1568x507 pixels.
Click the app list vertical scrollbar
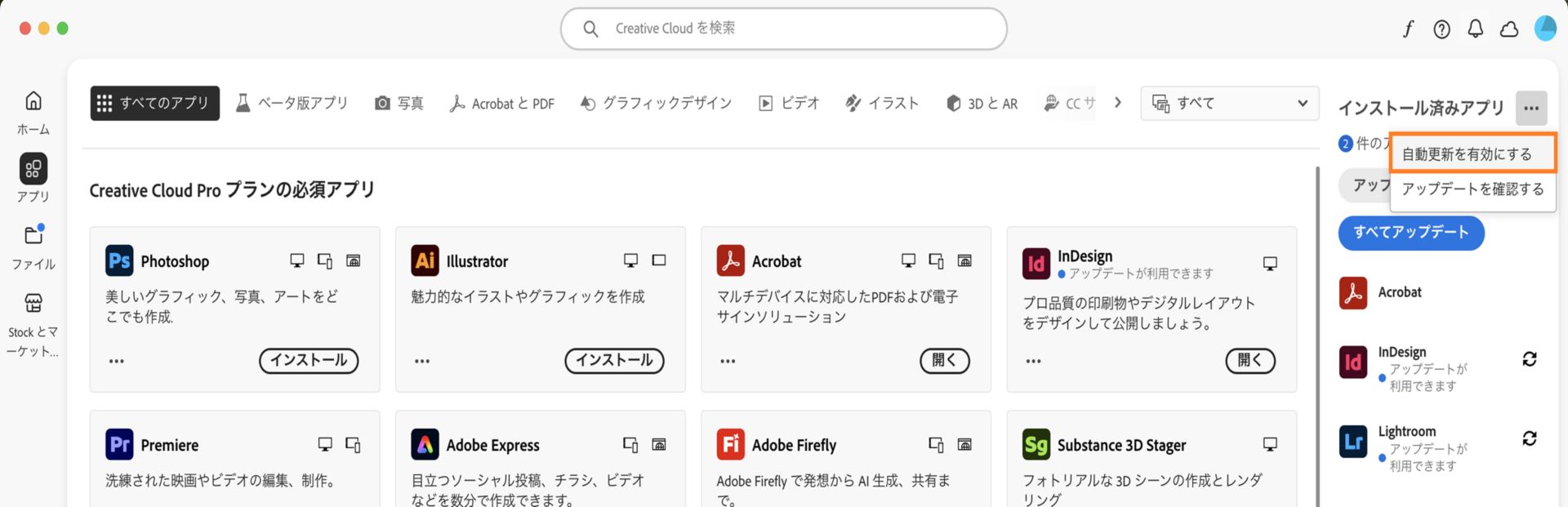[x=1316, y=335]
